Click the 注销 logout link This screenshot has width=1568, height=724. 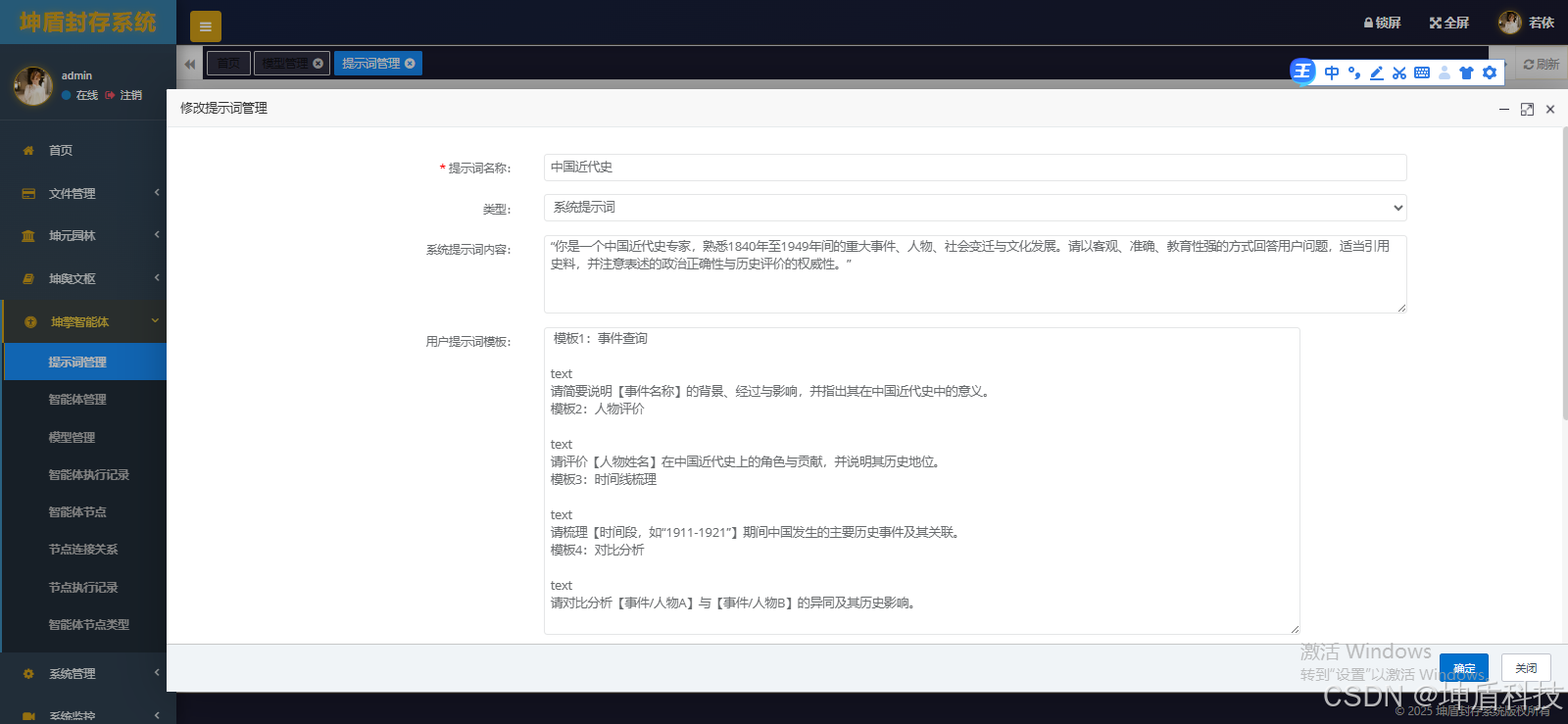[x=124, y=95]
